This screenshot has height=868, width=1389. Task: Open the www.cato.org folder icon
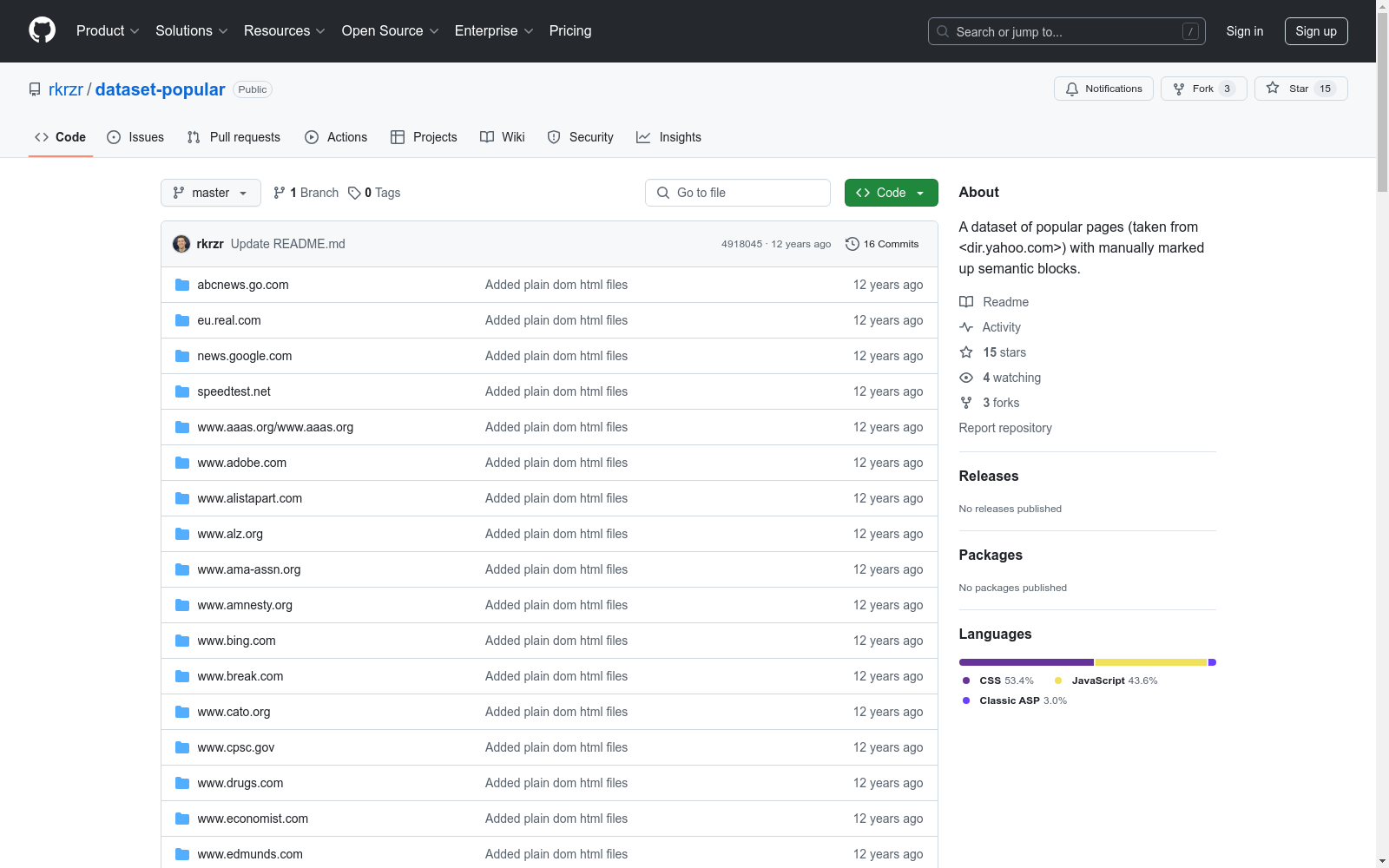point(182,712)
